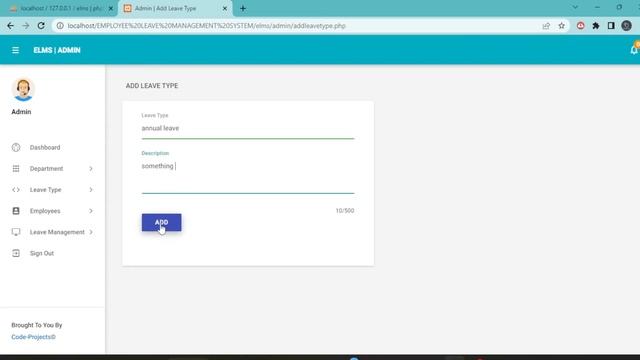
Task: Click the Sign Out icon
Action: click(16, 253)
